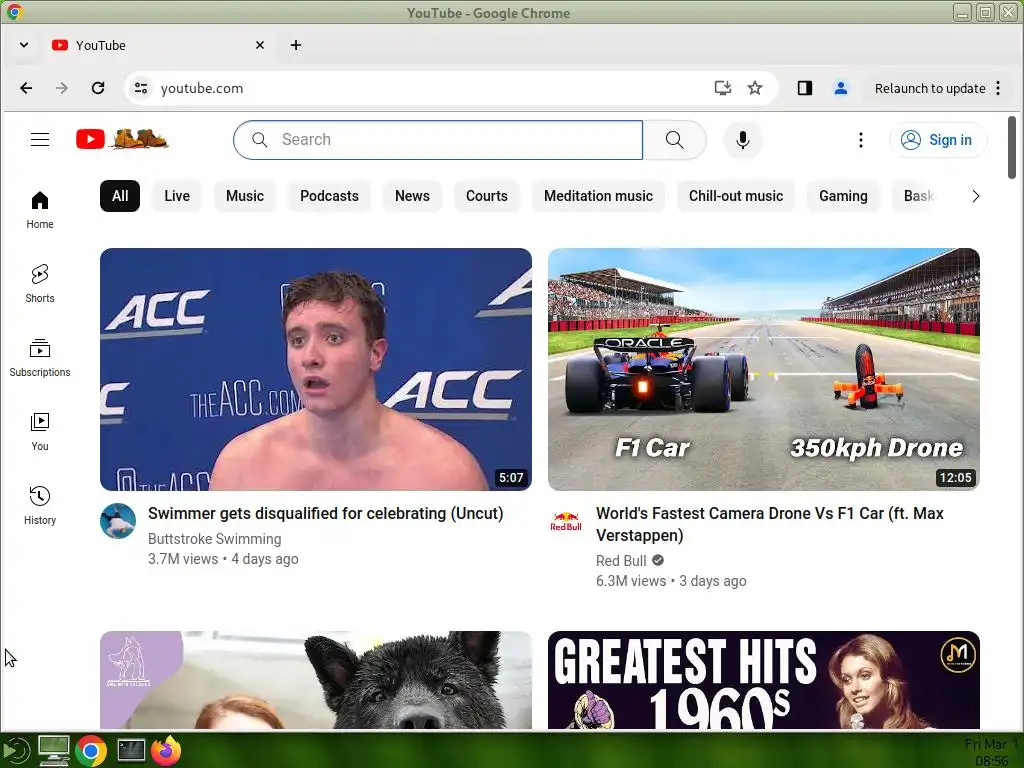View site information icon in address bar
Screen dimensions: 1024x768
[x=140, y=88]
